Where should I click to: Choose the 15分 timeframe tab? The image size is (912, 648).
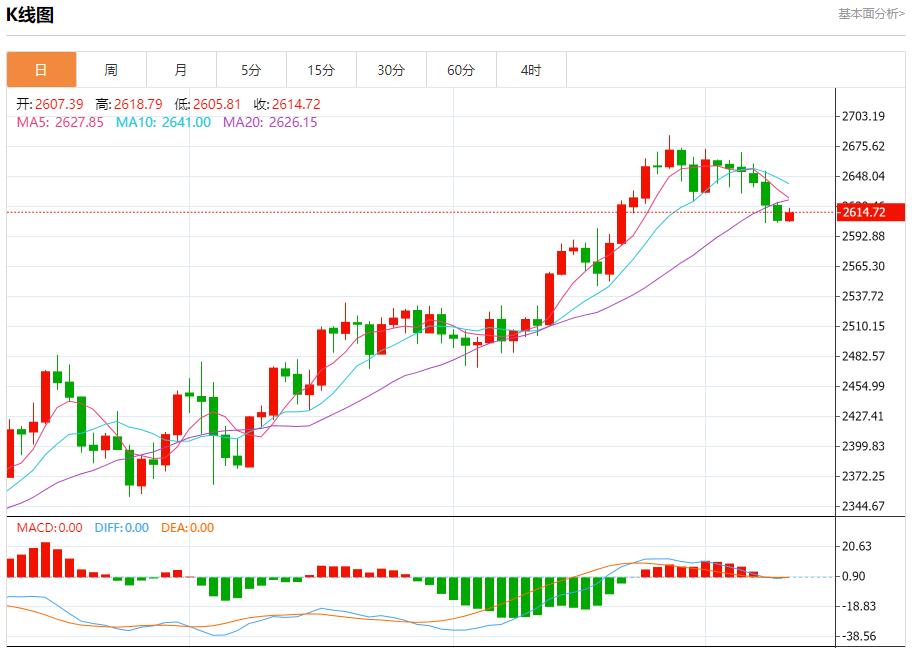click(x=321, y=70)
